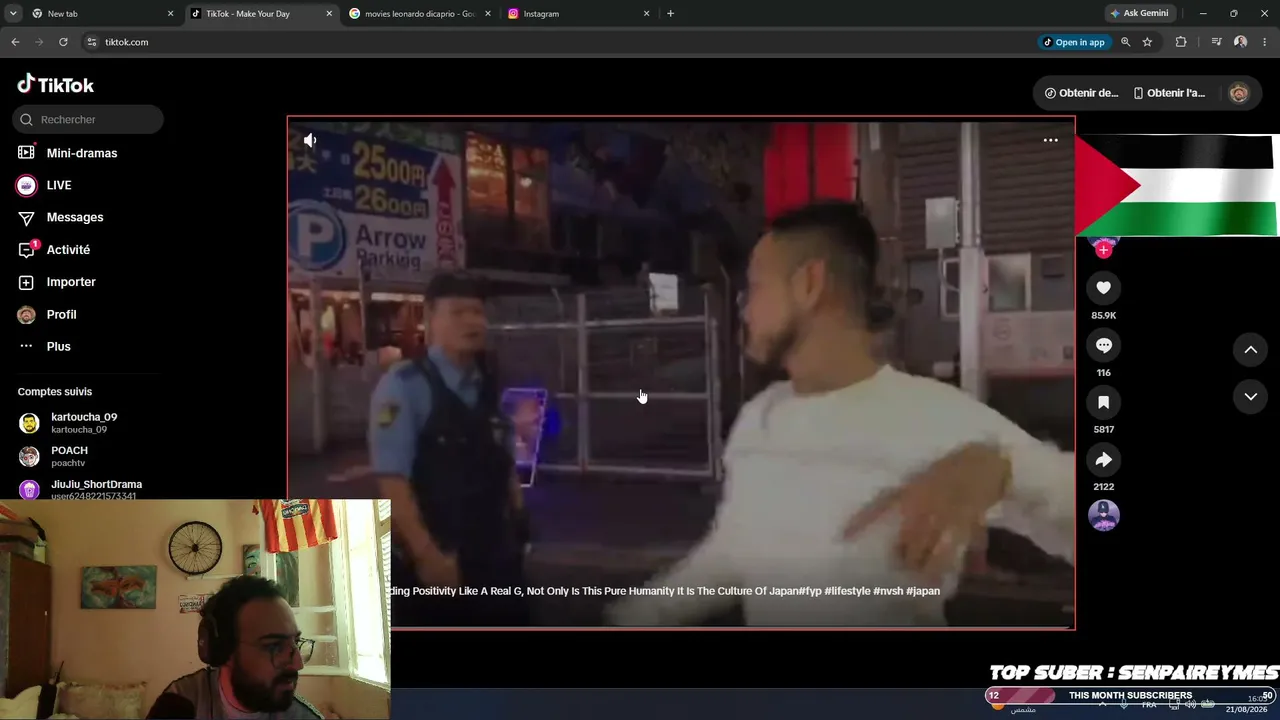Click the Obtenir l'a... app button
Screen dimensions: 1280x720
[1169, 93]
